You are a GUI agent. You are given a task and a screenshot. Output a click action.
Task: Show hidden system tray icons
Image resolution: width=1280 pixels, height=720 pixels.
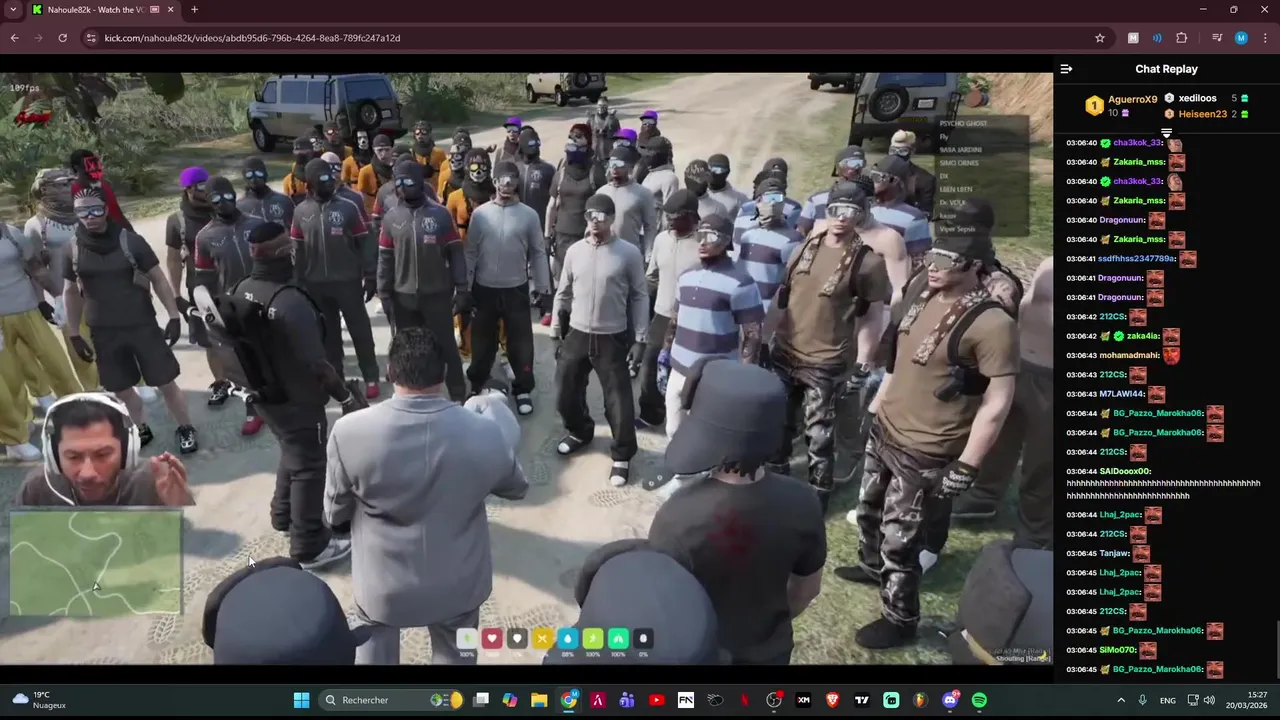point(1121,700)
